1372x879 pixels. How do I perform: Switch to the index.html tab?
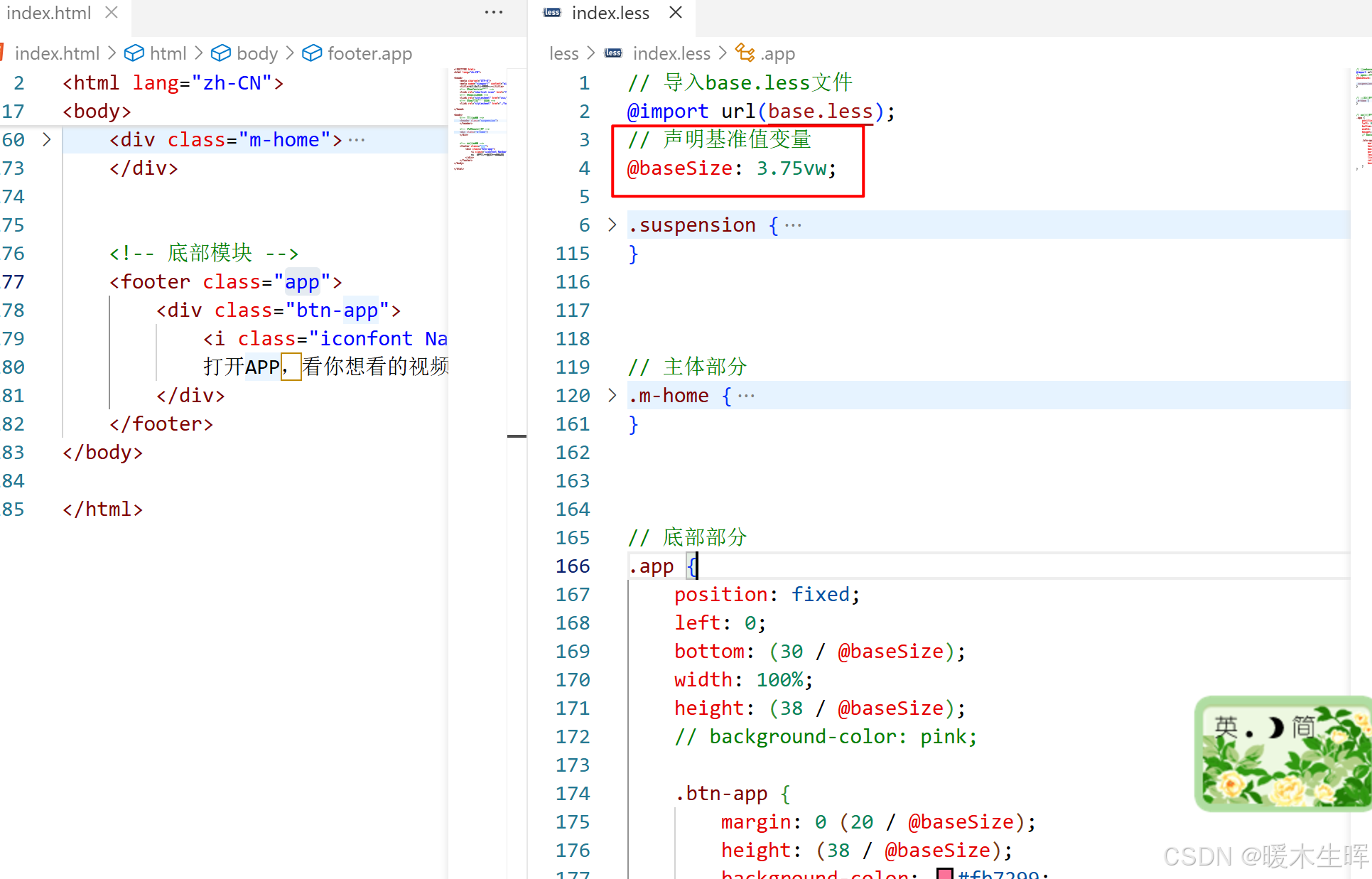coord(48,13)
